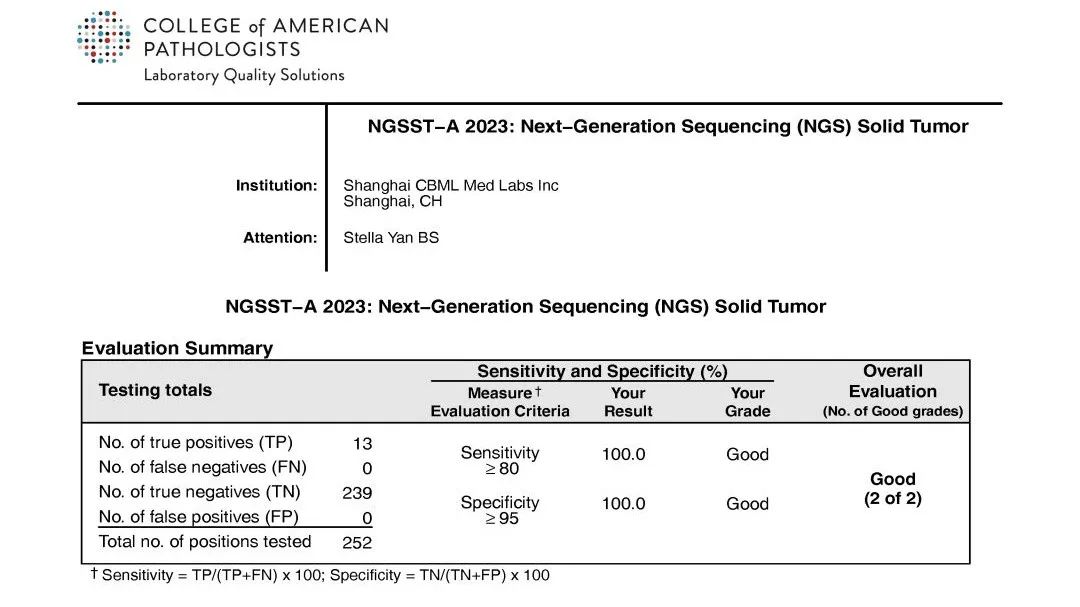Viewport: 1080px width, 607px height.
Task: Select the name "Stella Yan BS"
Action: coord(391,238)
